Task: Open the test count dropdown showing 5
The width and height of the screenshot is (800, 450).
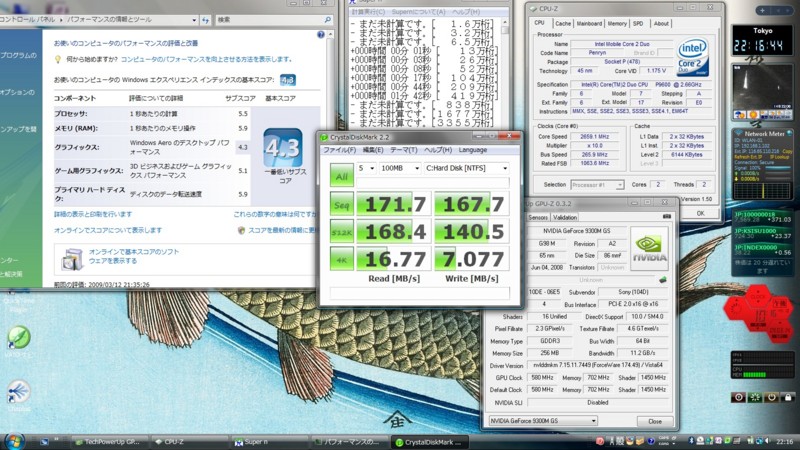Action: (366, 168)
